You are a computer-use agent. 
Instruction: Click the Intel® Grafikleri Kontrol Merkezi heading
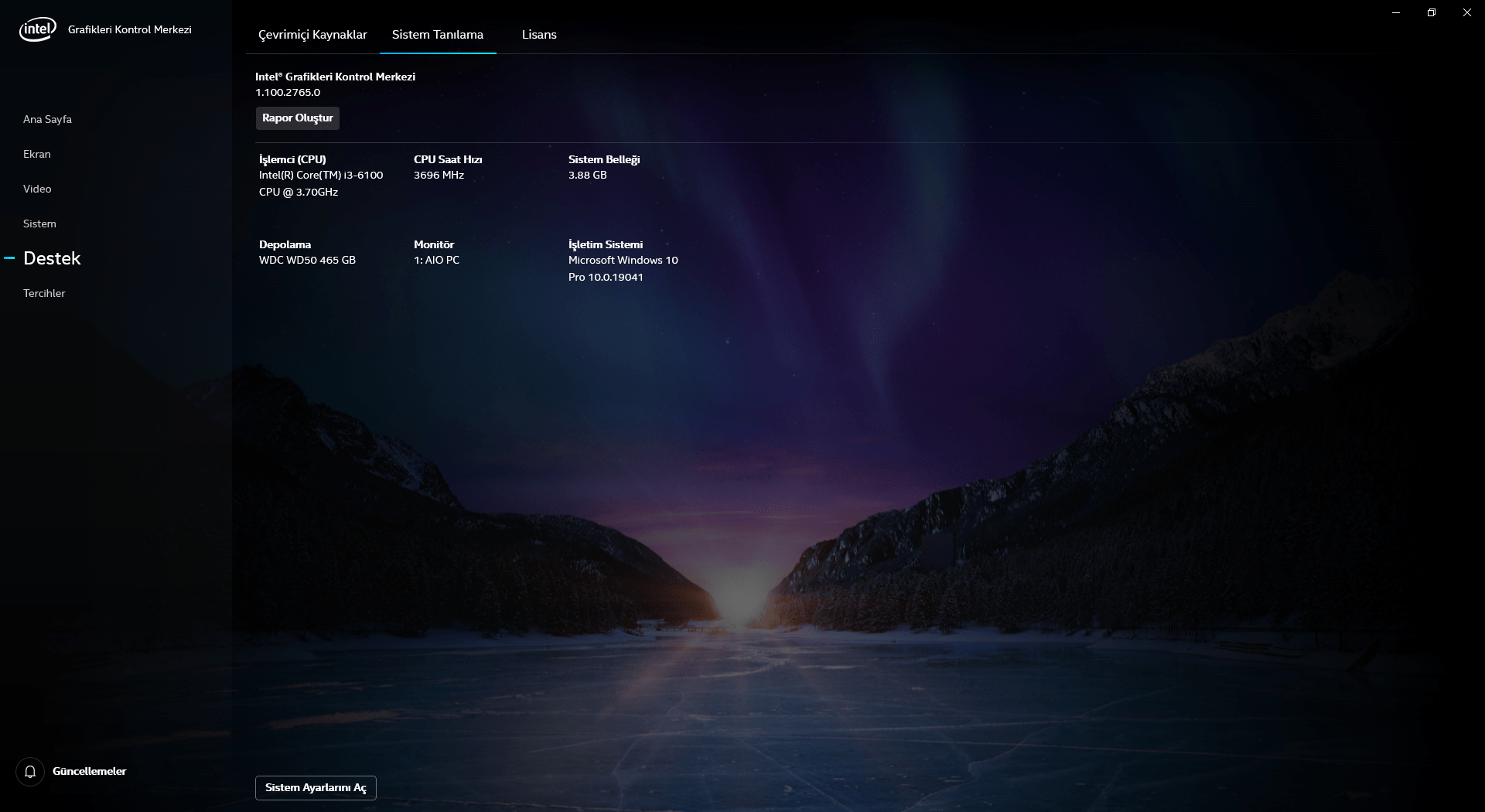click(335, 77)
